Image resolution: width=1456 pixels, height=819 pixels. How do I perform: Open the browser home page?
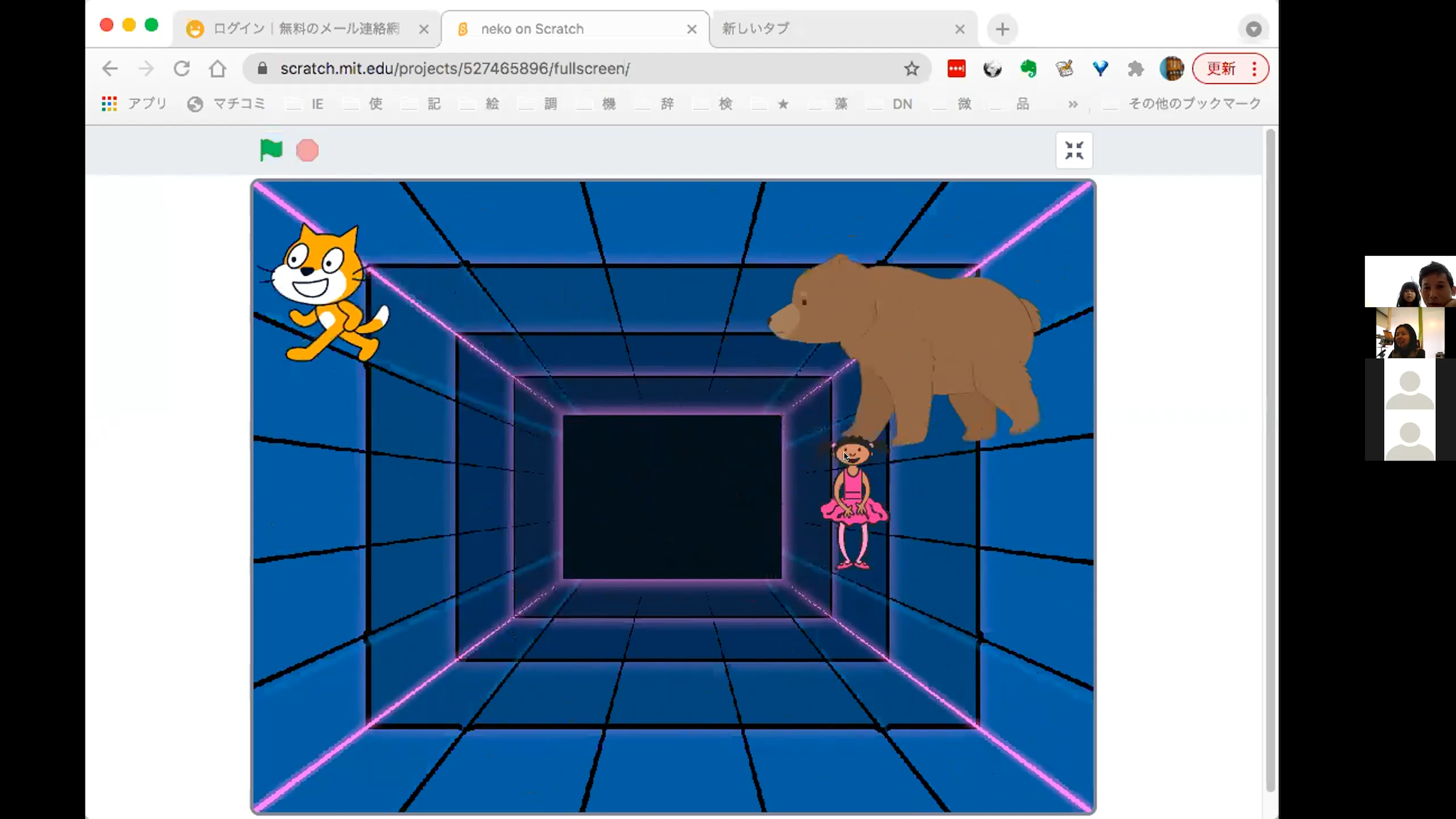(218, 68)
